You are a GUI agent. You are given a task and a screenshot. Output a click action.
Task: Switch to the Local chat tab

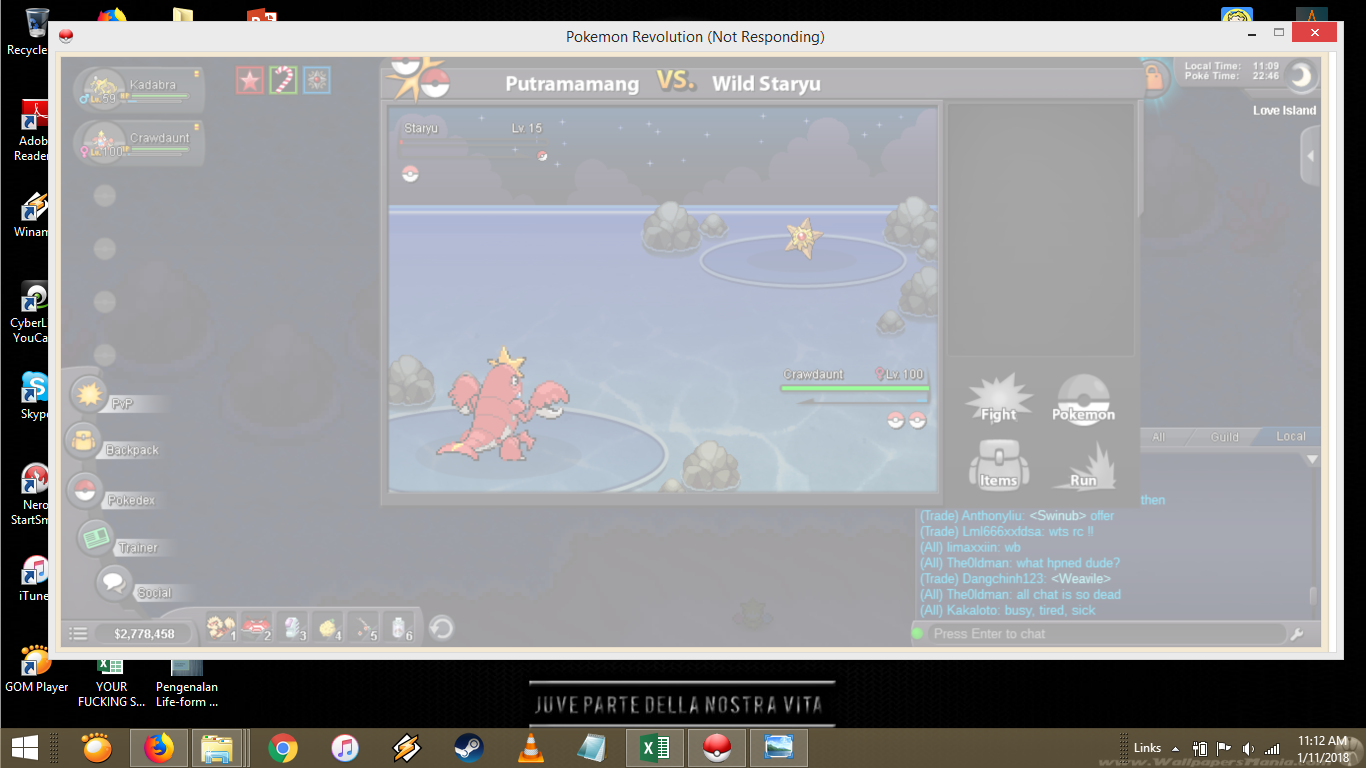point(1290,437)
